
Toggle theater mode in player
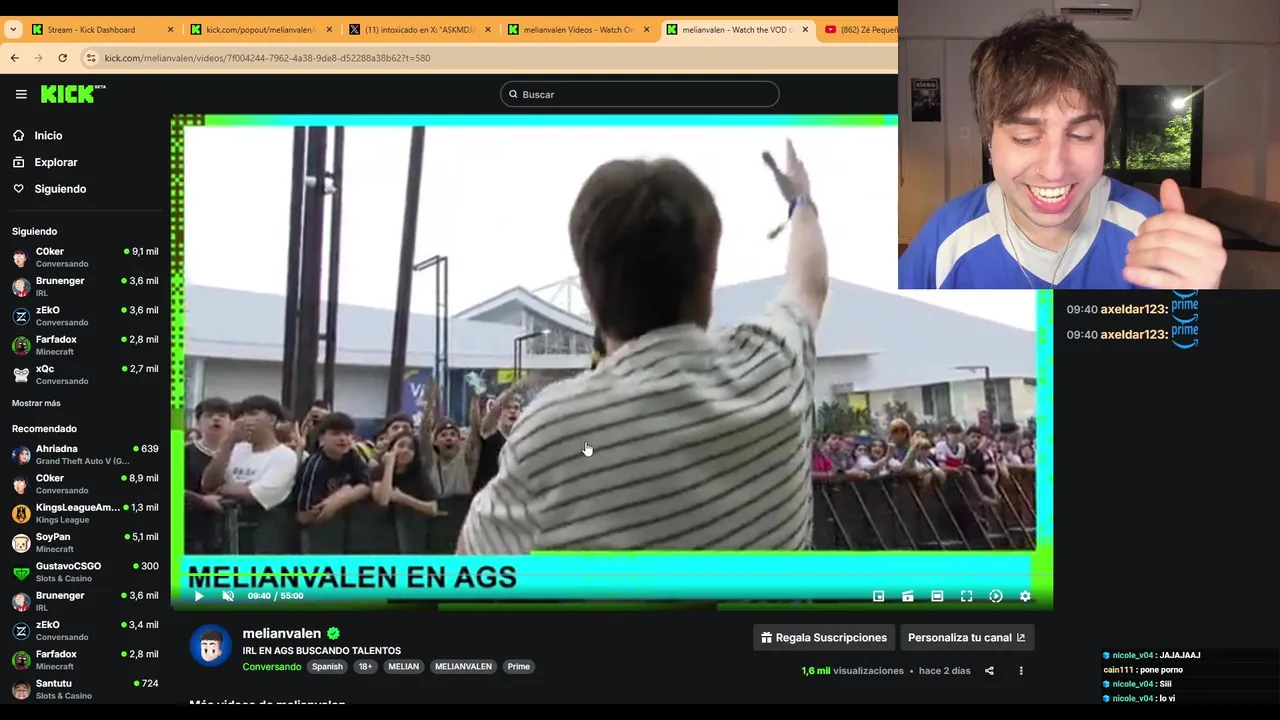coord(937,596)
